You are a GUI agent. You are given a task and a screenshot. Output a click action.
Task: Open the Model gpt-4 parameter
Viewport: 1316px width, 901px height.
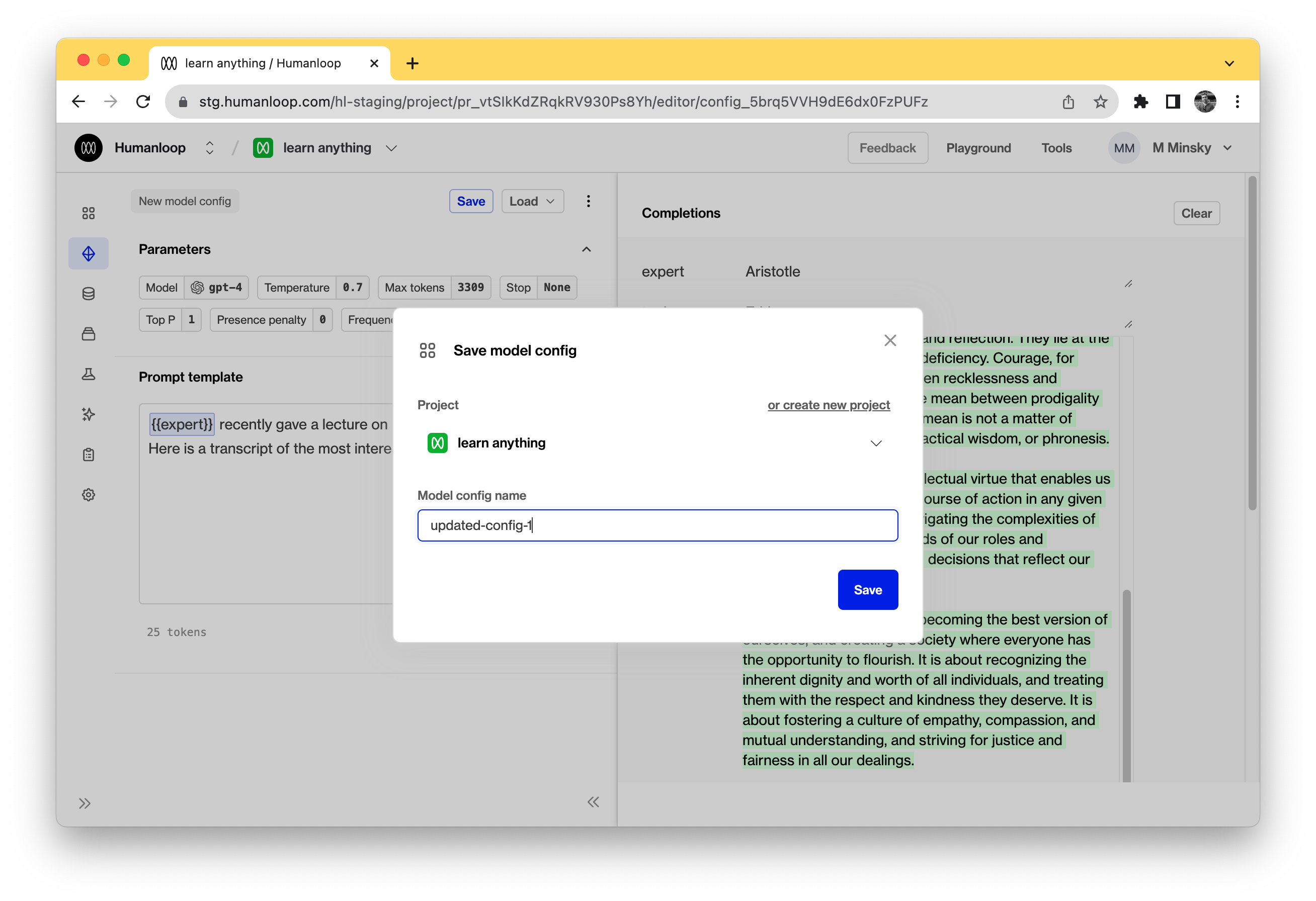(194, 288)
